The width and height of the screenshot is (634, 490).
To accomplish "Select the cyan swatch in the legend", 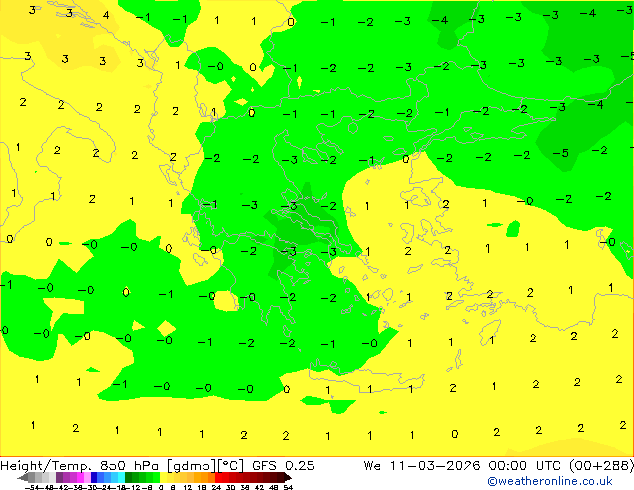I will (121, 477).
